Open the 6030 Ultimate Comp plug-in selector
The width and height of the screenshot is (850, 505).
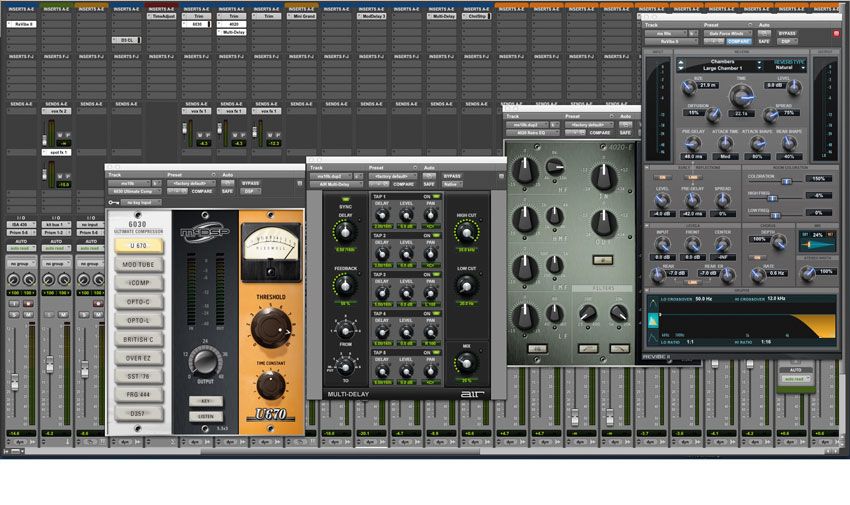[x=134, y=191]
